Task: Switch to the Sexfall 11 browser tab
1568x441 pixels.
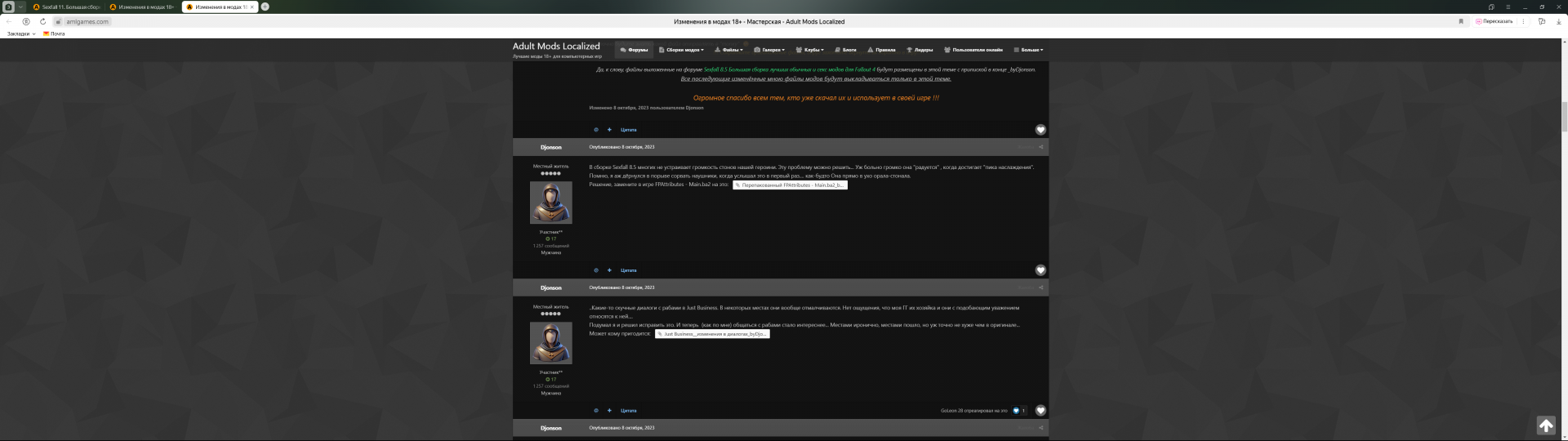Action: 67,7
